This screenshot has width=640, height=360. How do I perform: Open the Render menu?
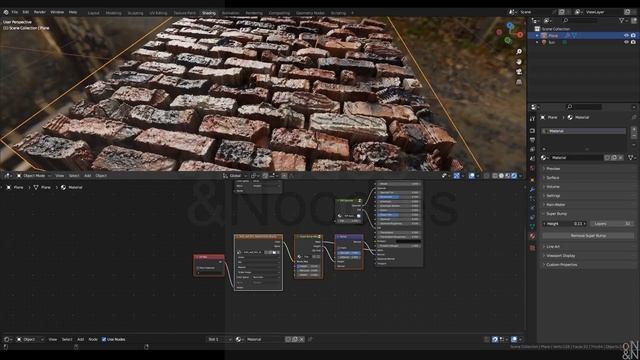point(40,12)
